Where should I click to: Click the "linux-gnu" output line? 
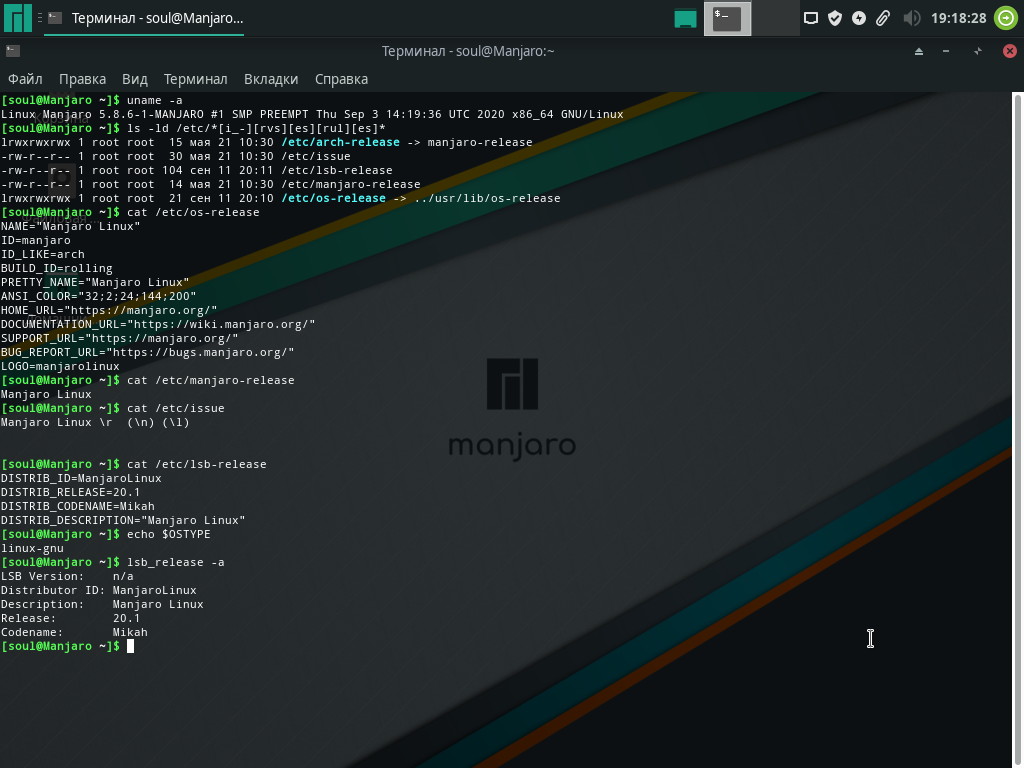point(32,549)
